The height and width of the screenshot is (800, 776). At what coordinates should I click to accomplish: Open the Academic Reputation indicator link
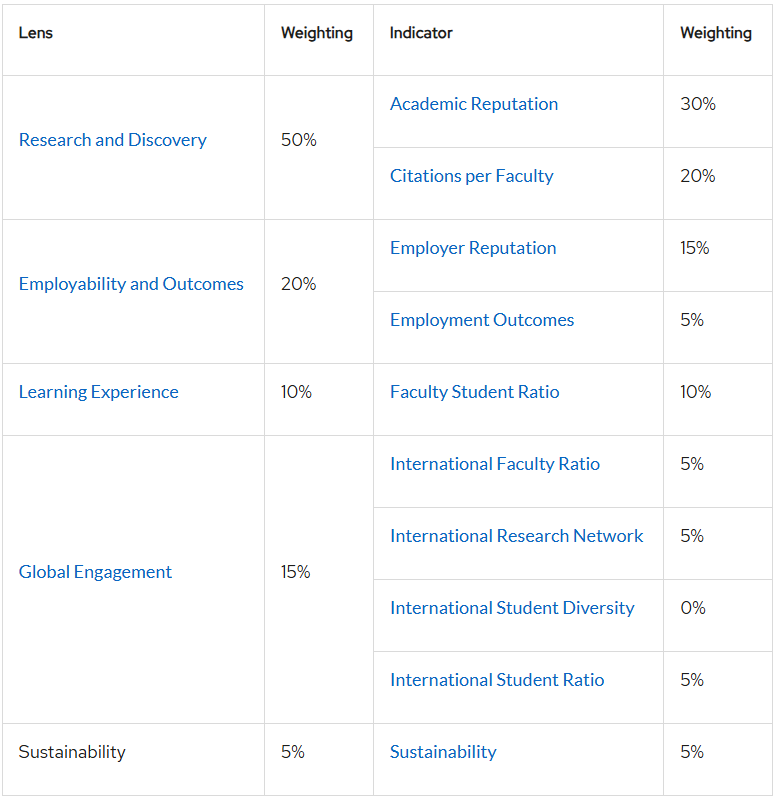[474, 104]
